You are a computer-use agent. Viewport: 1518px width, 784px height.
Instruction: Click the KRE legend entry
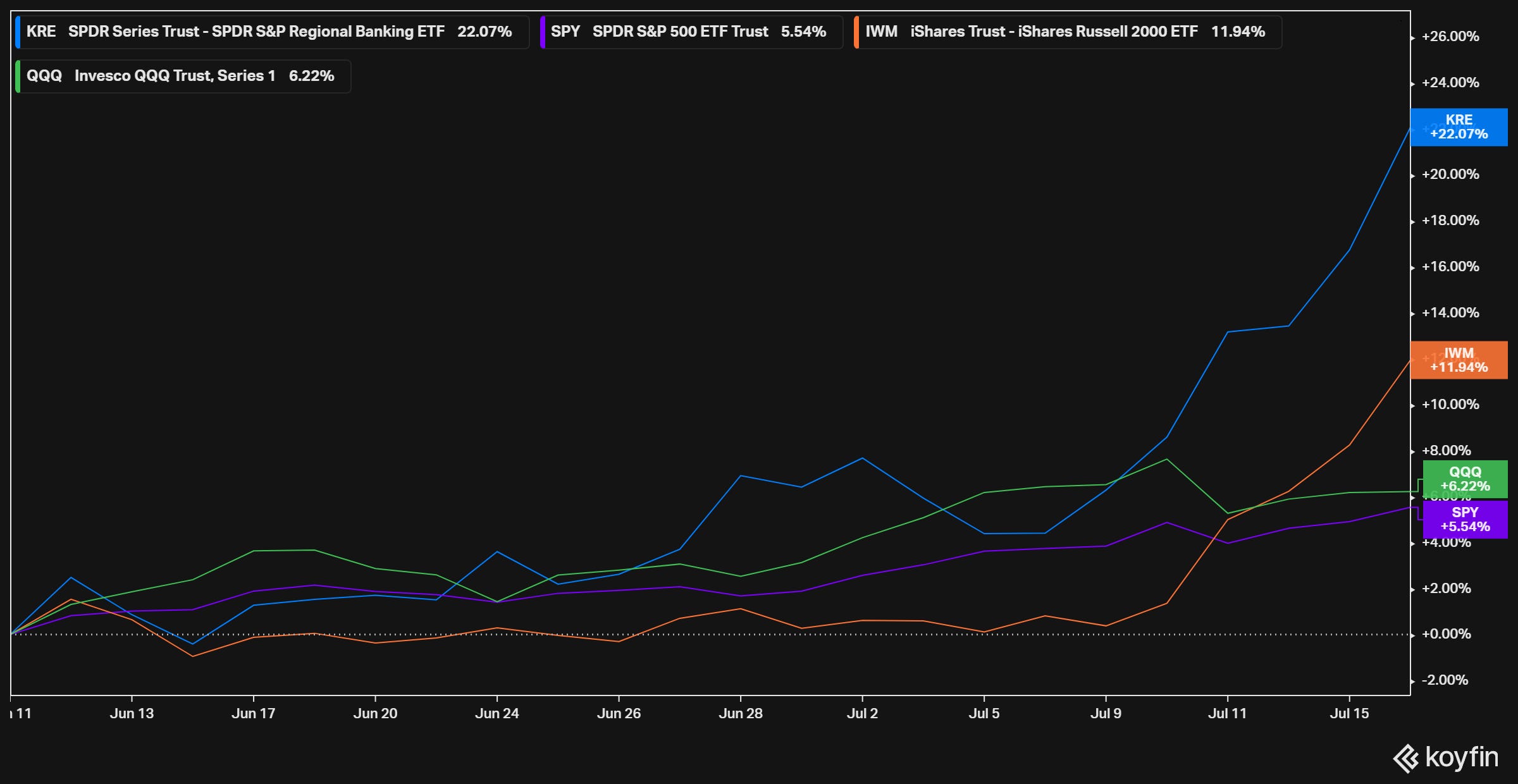coord(272,32)
